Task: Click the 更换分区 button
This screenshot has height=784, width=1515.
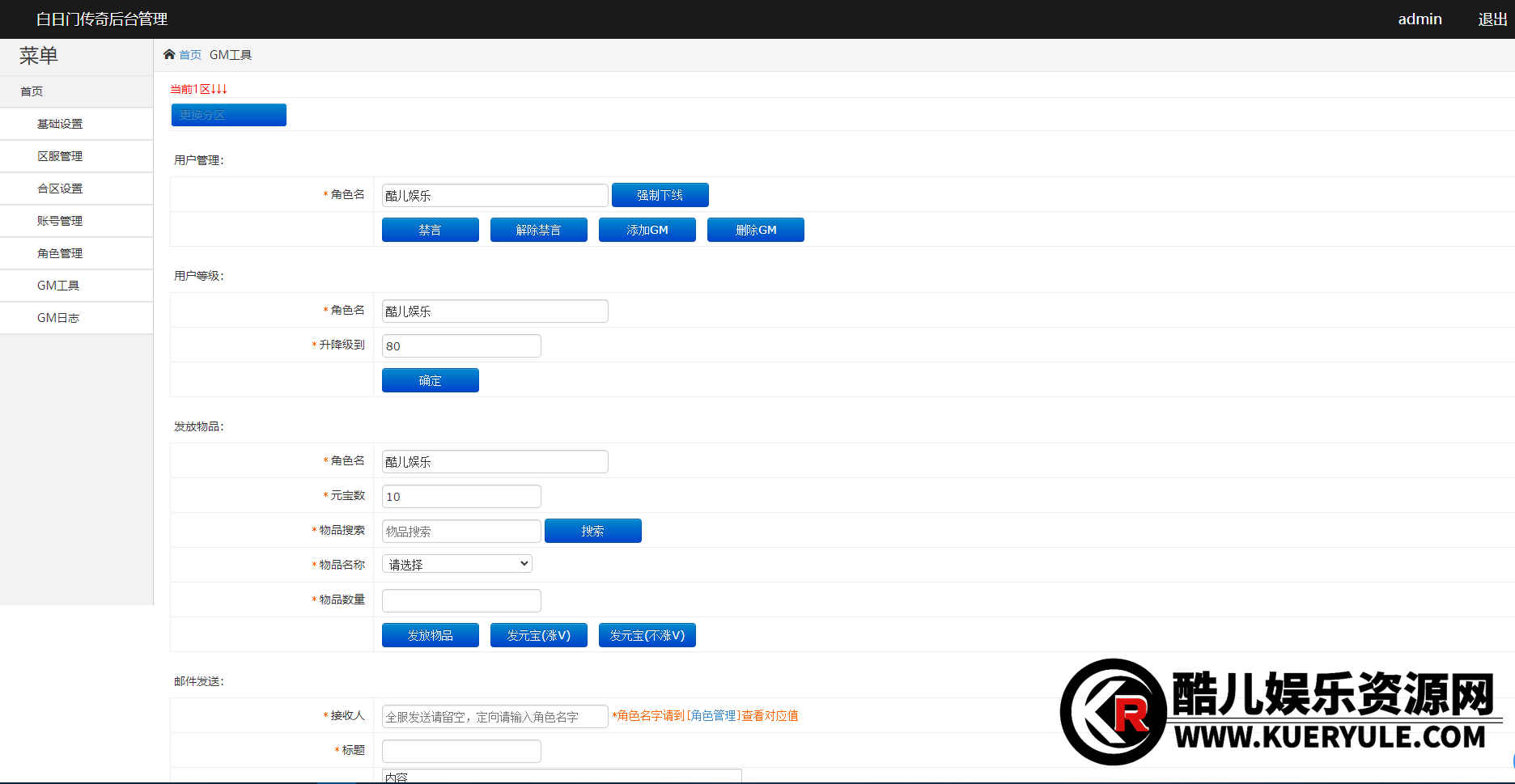Action: pyautogui.click(x=228, y=115)
